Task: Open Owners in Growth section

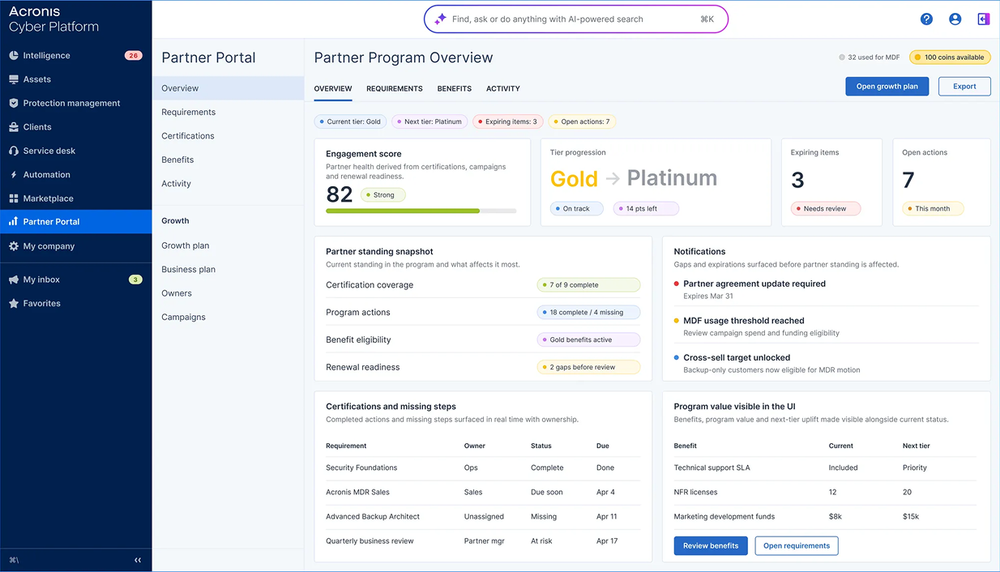Action: [x=228, y=293]
